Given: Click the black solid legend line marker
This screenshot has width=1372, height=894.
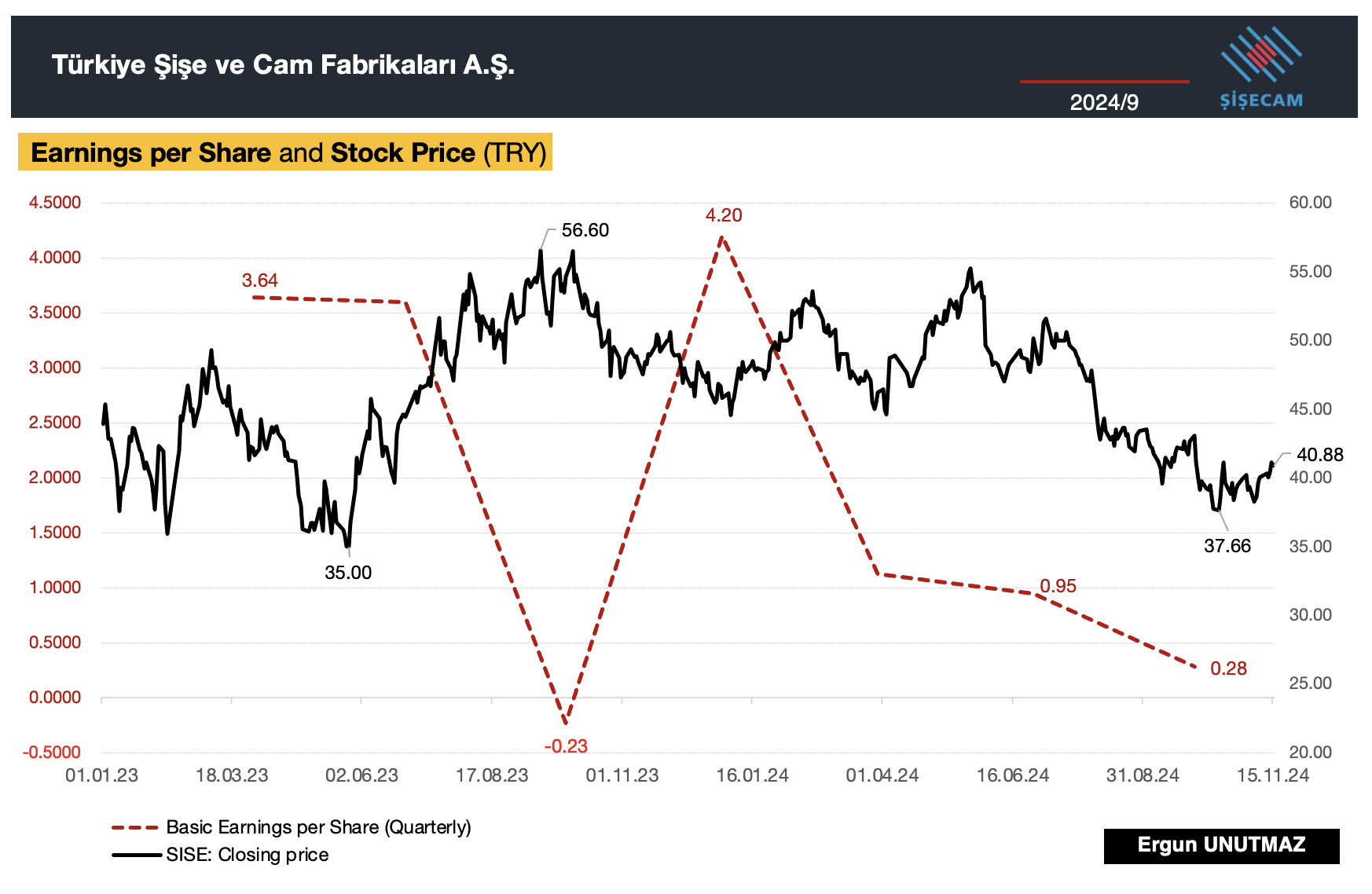Looking at the screenshot, I should tap(137, 855).
